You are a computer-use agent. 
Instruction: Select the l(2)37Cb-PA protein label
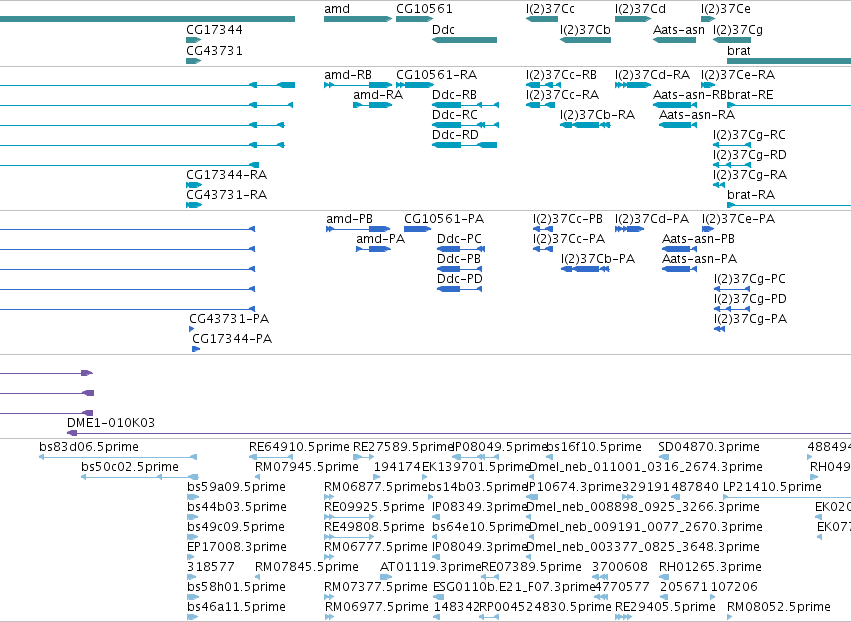tap(598, 258)
